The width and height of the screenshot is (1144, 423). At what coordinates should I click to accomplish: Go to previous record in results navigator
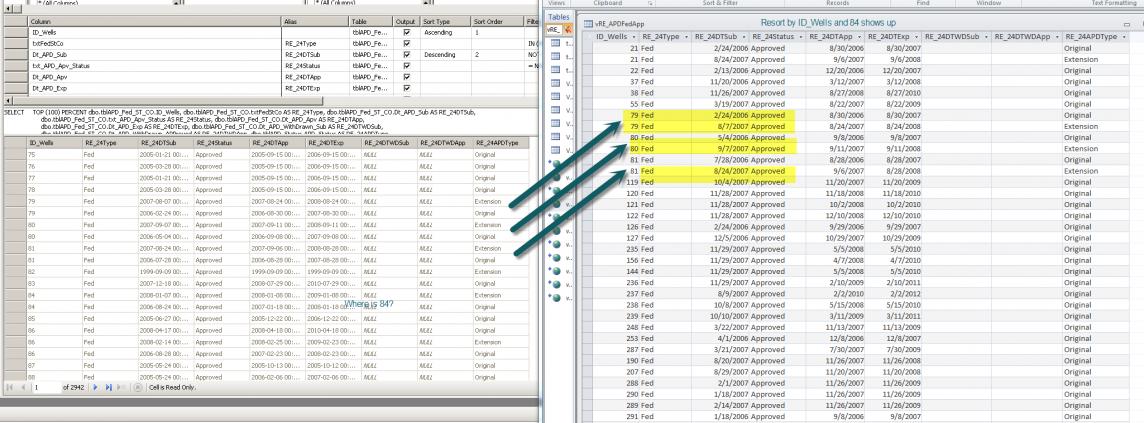pyautogui.click(x=22, y=387)
